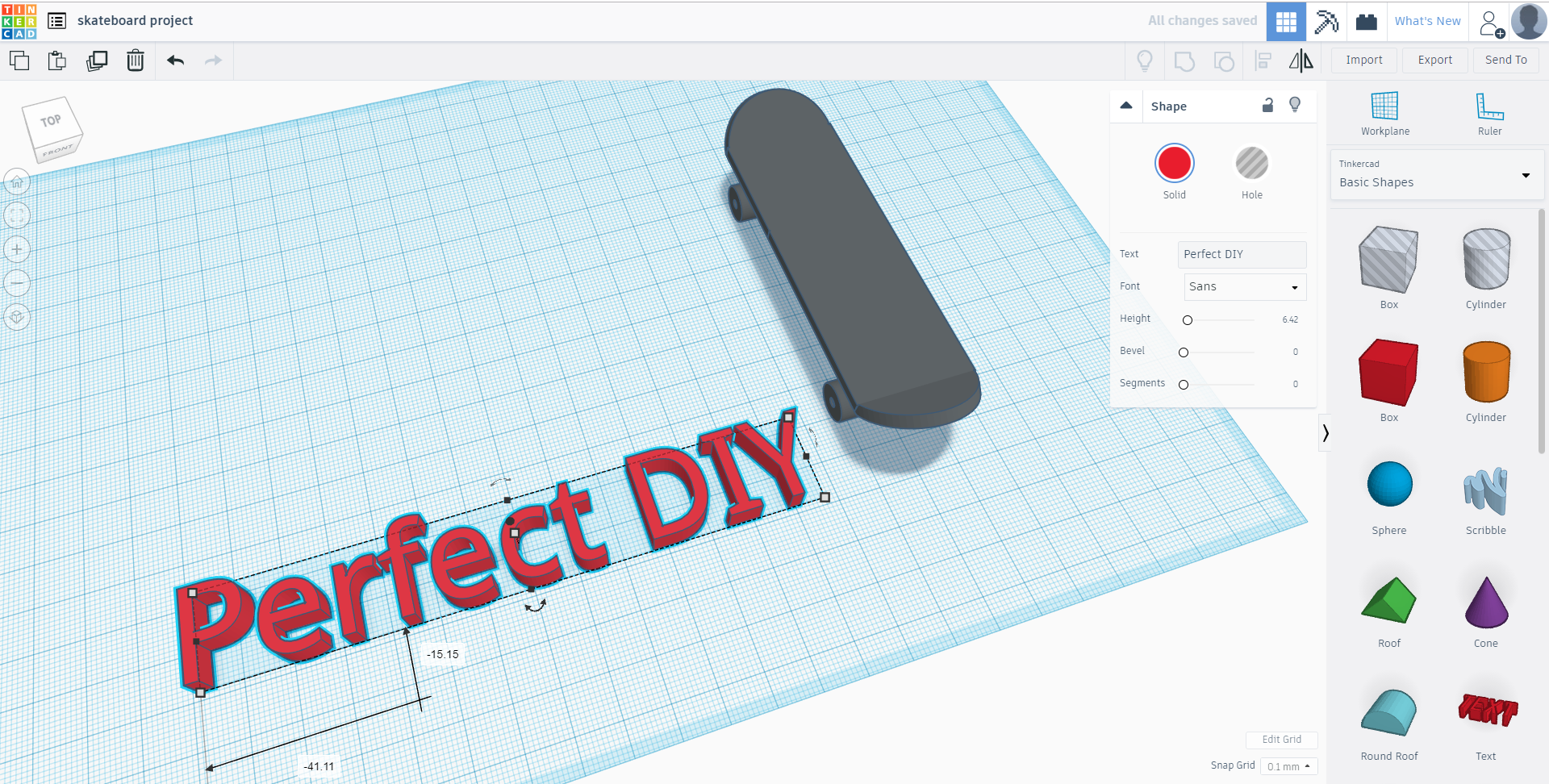
Task: Click the Paste toolbar icon
Action: tap(57, 60)
